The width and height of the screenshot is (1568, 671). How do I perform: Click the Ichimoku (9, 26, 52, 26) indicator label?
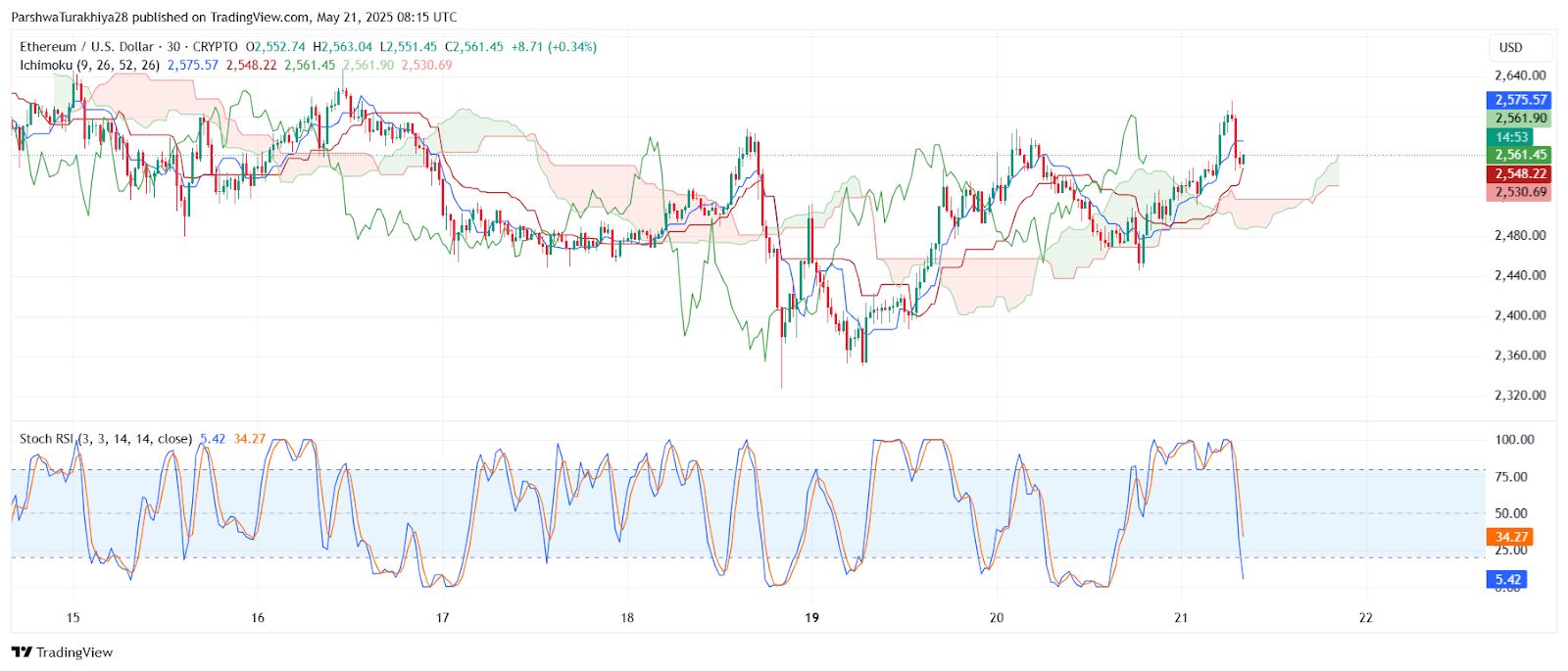pos(89,66)
